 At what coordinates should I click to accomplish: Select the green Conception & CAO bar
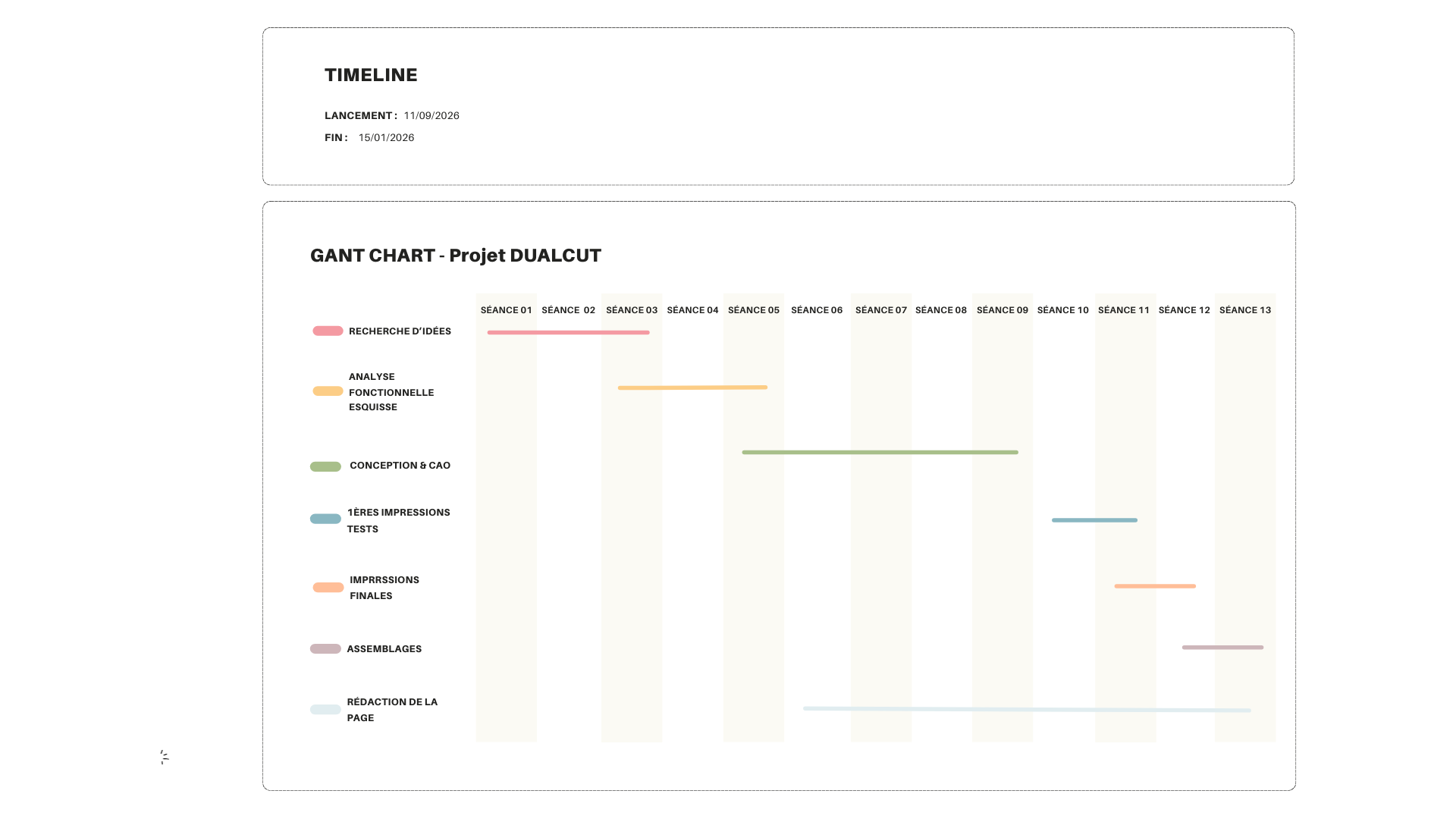click(x=880, y=452)
